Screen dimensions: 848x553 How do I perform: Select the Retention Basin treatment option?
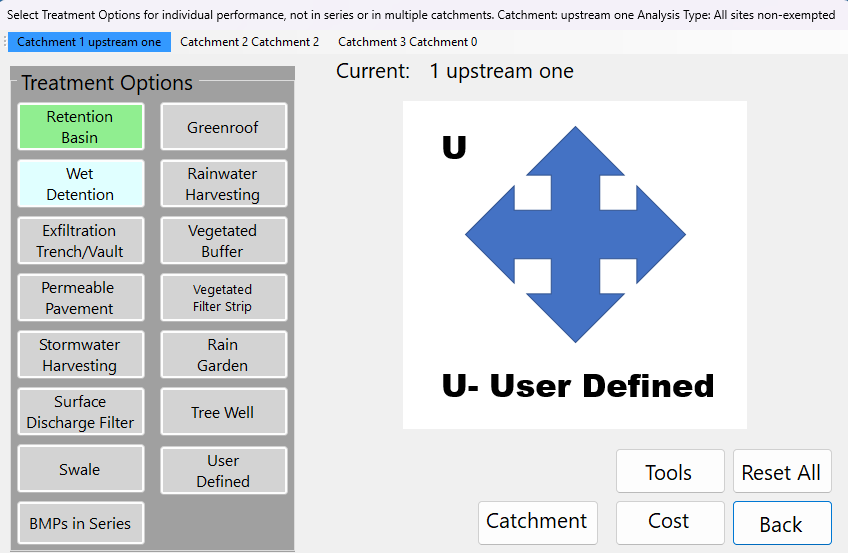click(x=80, y=127)
